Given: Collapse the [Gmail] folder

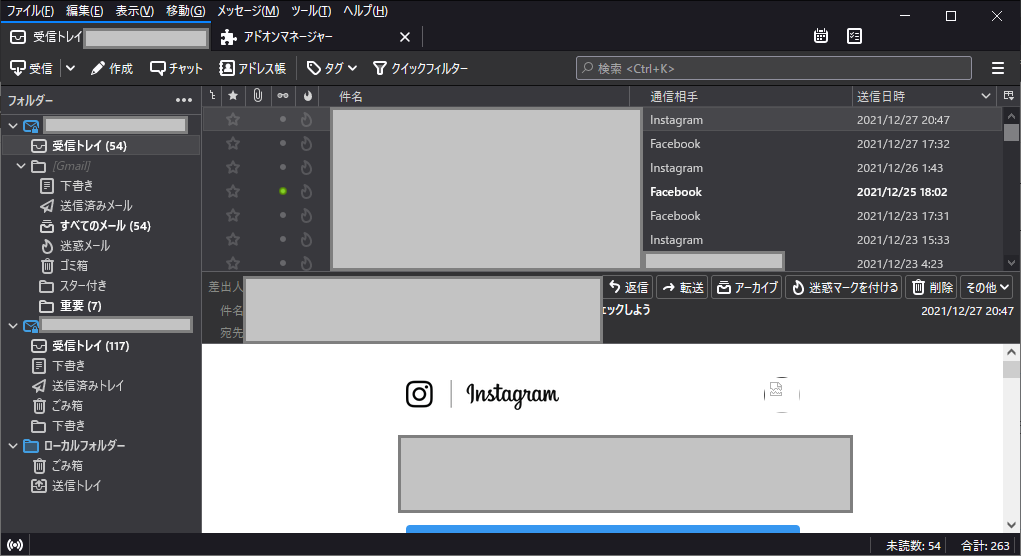Looking at the screenshot, I should click(x=21, y=166).
